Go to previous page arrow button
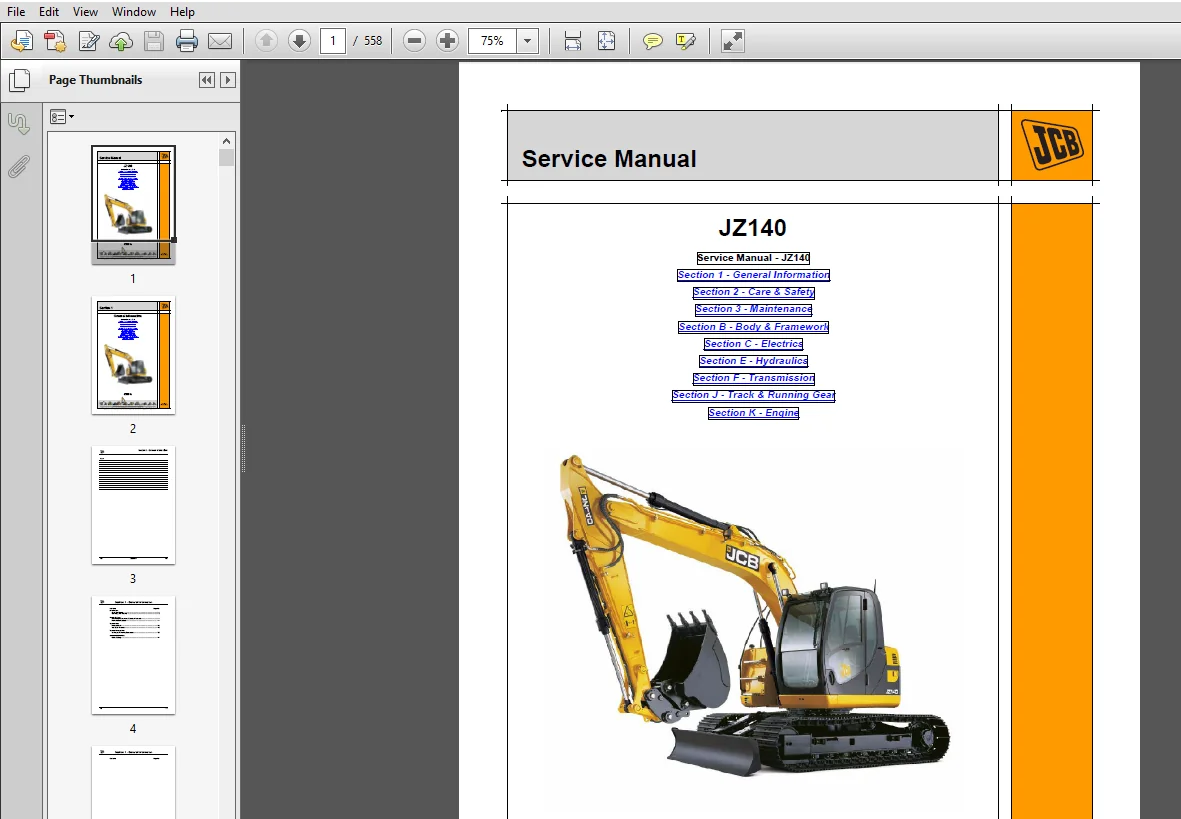Image resolution: width=1181 pixels, height=819 pixels. [266, 41]
